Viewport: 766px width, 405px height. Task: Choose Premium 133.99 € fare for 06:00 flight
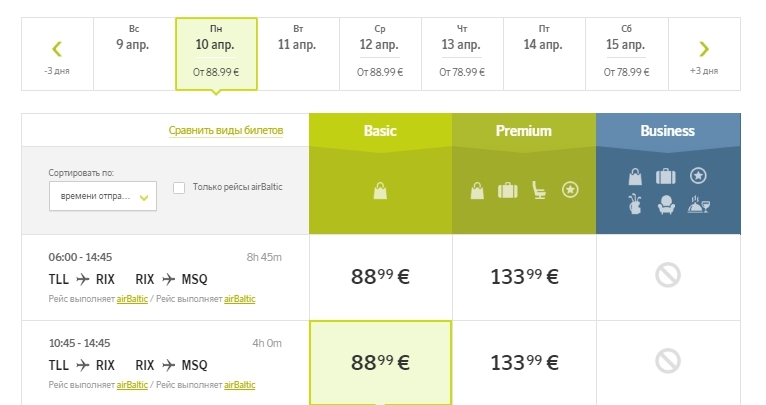[524, 277]
